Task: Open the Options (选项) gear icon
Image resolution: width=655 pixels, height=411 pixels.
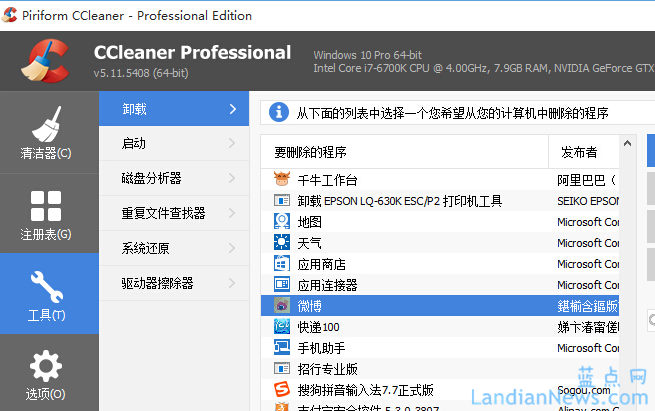Action: [x=46, y=366]
